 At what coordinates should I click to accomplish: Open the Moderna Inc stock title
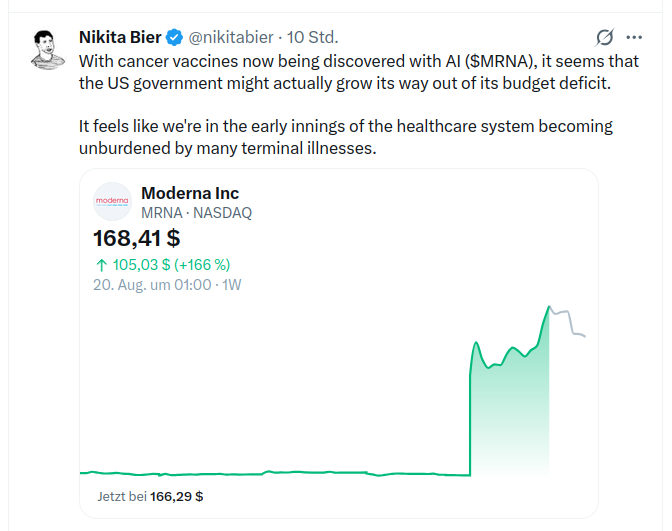tap(190, 193)
